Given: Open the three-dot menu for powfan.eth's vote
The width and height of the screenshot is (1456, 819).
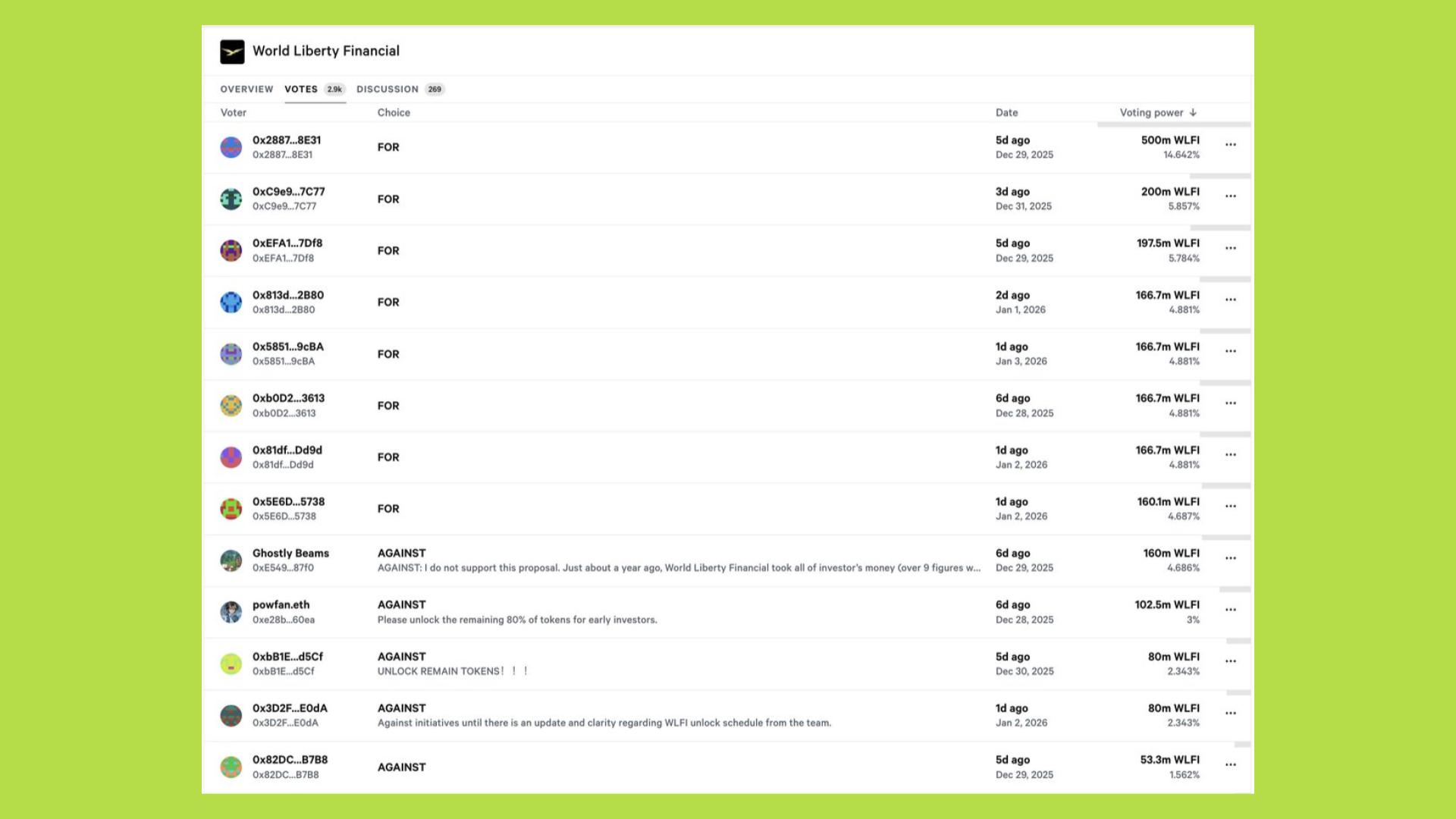Looking at the screenshot, I should [1230, 610].
